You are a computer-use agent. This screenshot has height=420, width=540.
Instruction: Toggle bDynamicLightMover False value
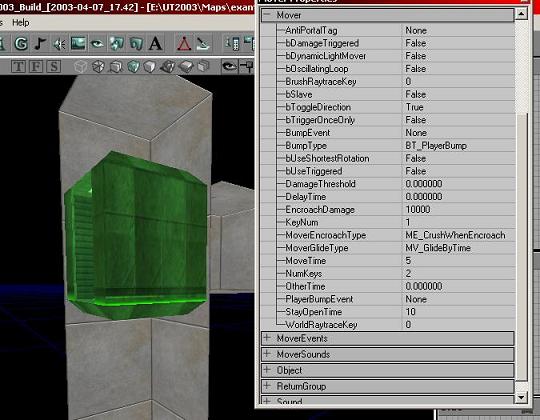(x=416, y=56)
